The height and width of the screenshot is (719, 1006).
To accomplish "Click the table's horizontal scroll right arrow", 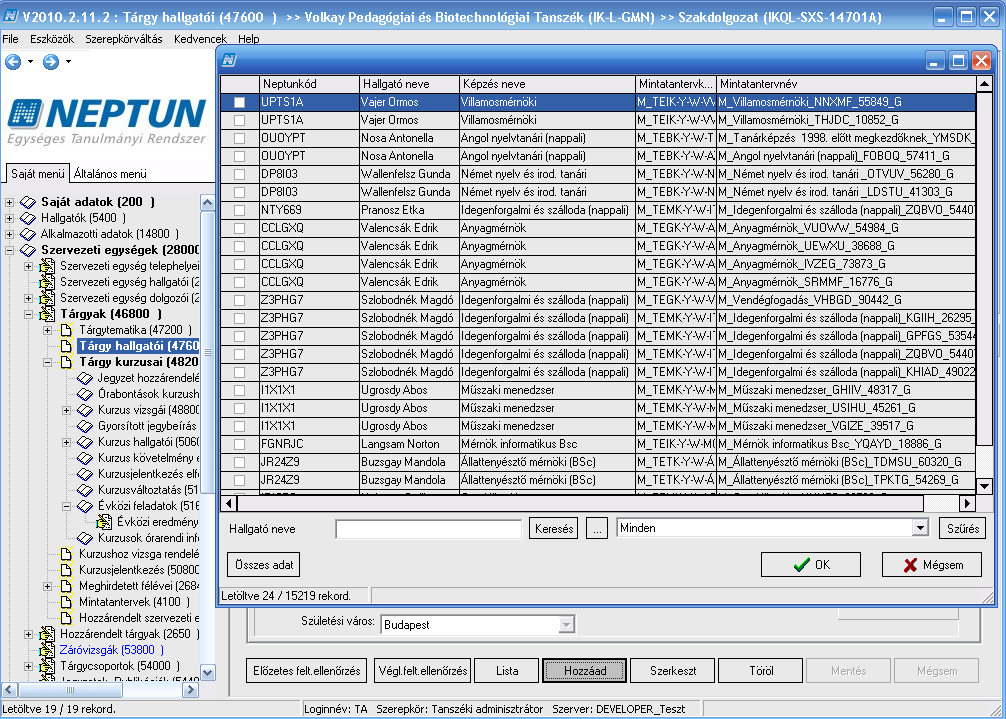I will tap(967, 503).
